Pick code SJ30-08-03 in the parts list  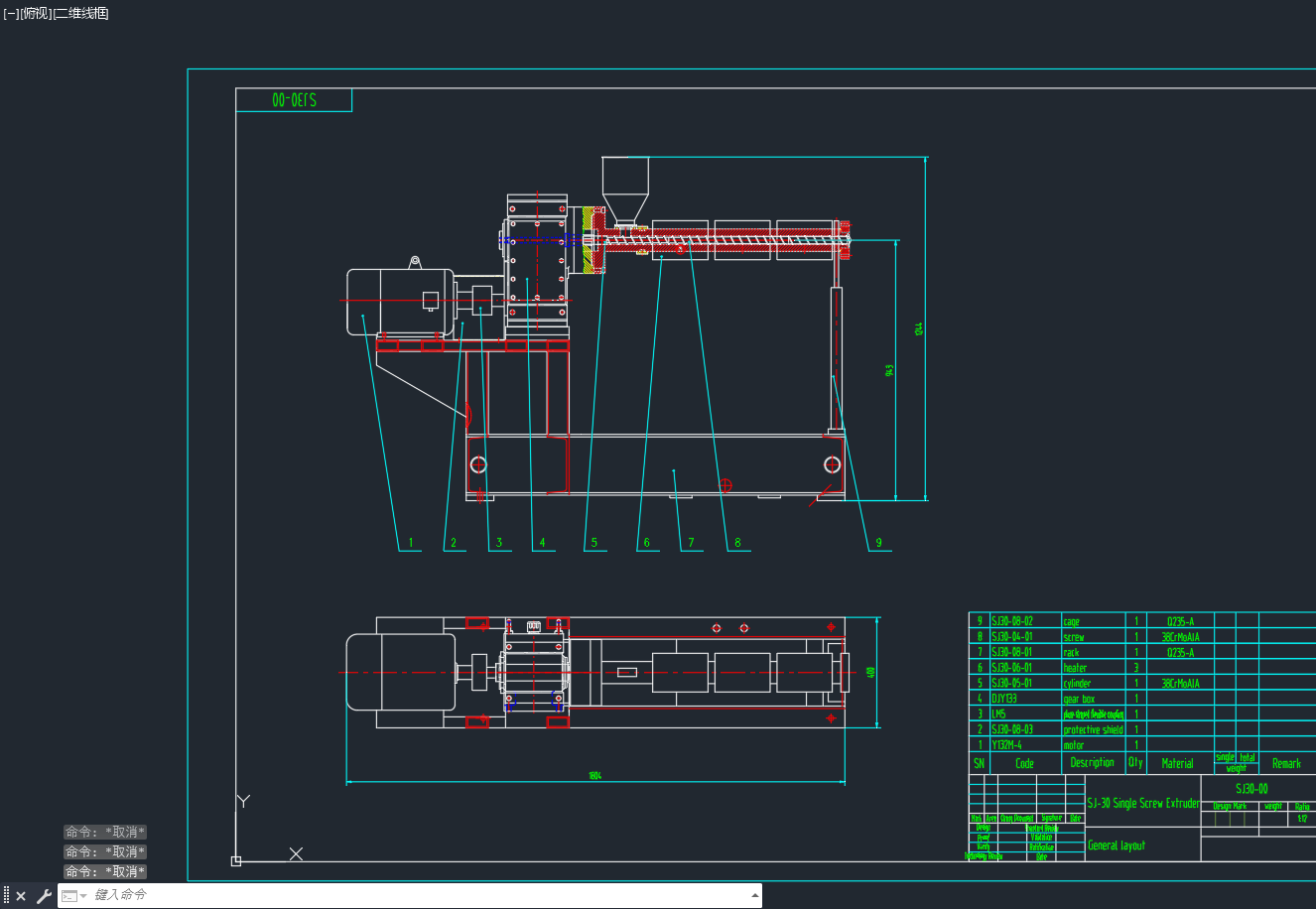pyautogui.click(x=1012, y=729)
